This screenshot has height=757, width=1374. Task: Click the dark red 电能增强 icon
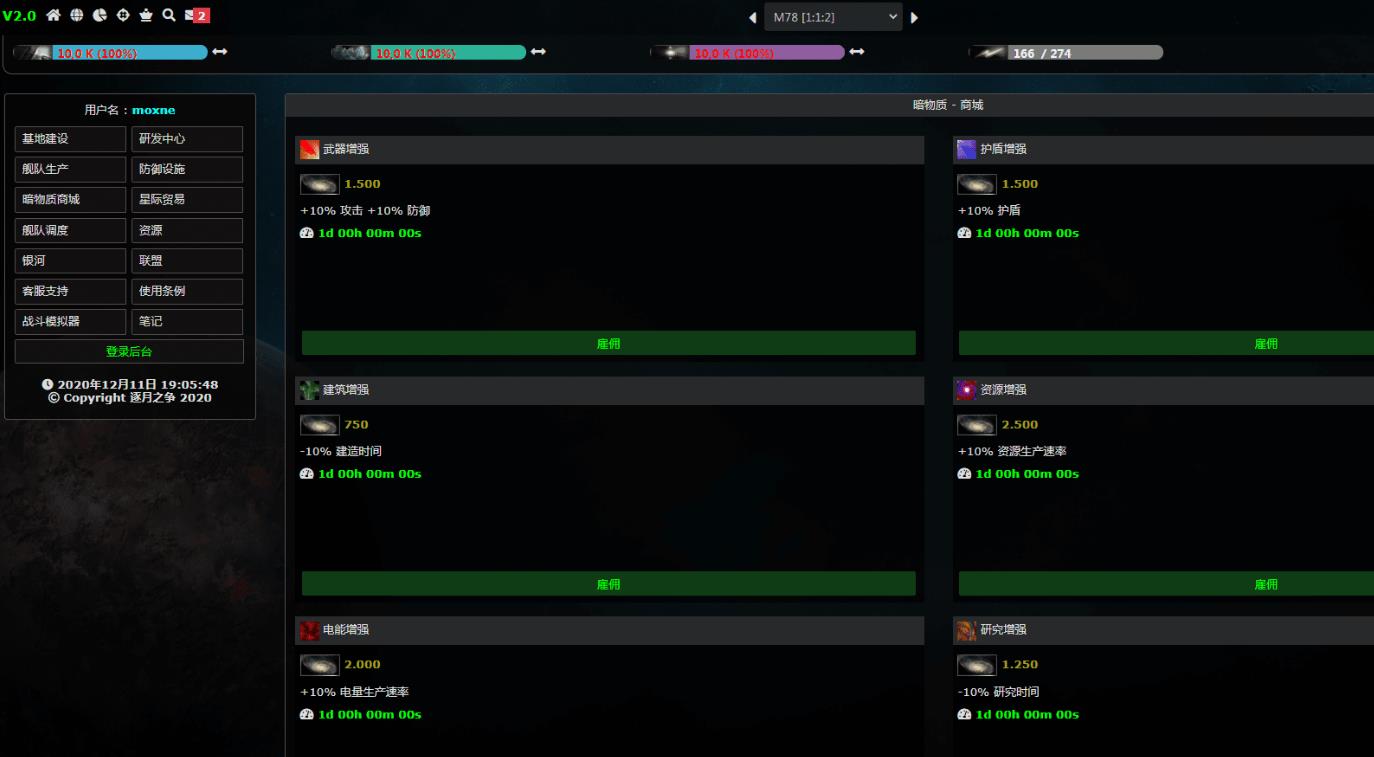[309, 630]
